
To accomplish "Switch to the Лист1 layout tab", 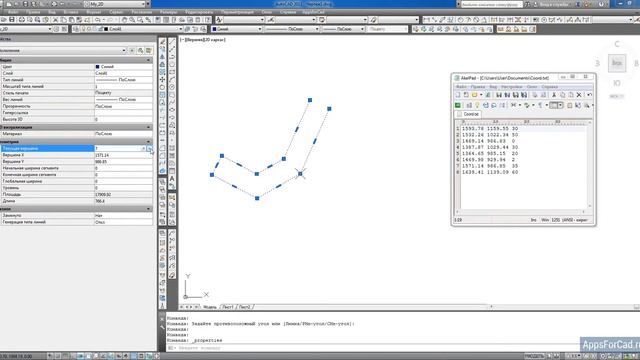I will (x=227, y=307).
